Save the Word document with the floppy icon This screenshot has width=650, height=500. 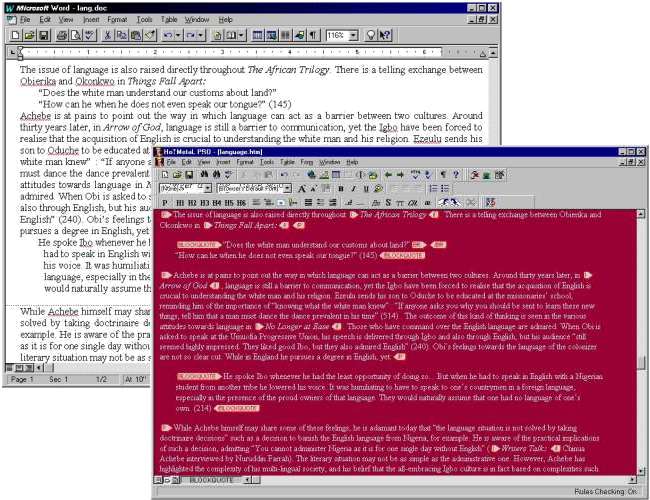tap(44, 35)
